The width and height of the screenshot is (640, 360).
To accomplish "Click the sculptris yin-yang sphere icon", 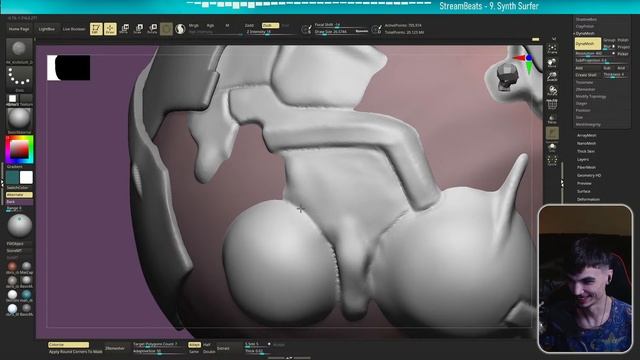I will pos(180,29).
